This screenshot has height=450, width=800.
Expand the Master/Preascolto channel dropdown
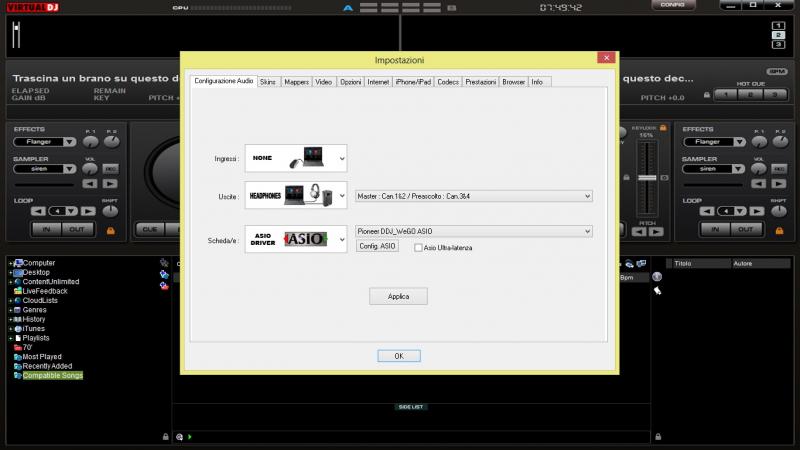473,196
